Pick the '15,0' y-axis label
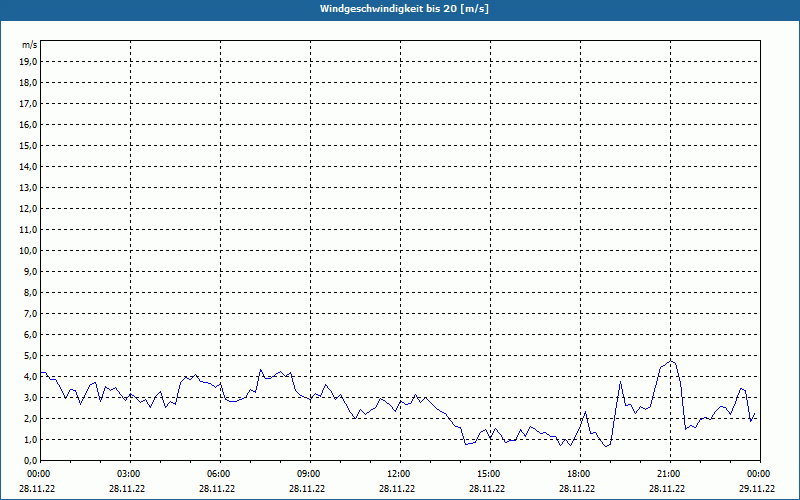 28,145
